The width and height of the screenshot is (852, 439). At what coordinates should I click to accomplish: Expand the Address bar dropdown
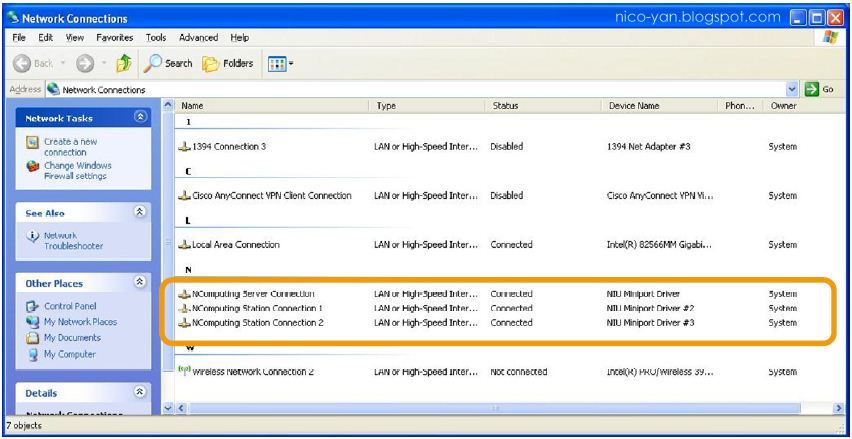click(x=792, y=89)
